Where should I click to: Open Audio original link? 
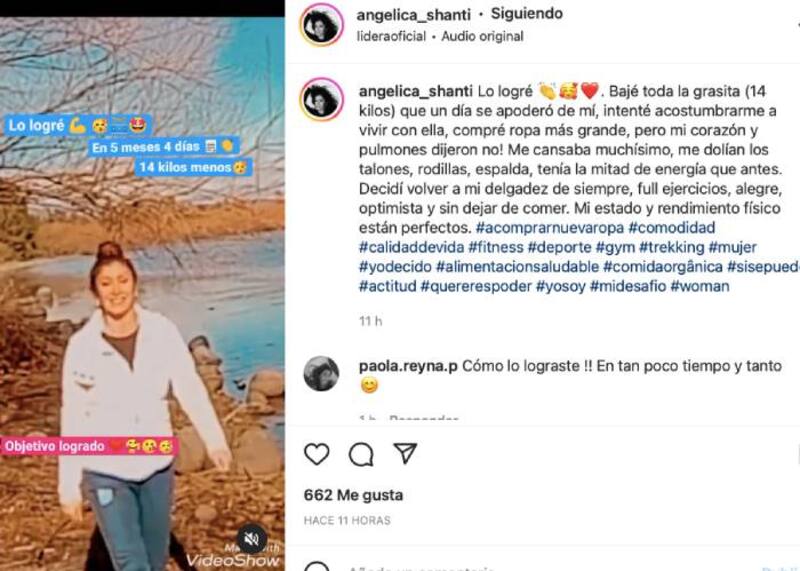[x=482, y=36]
